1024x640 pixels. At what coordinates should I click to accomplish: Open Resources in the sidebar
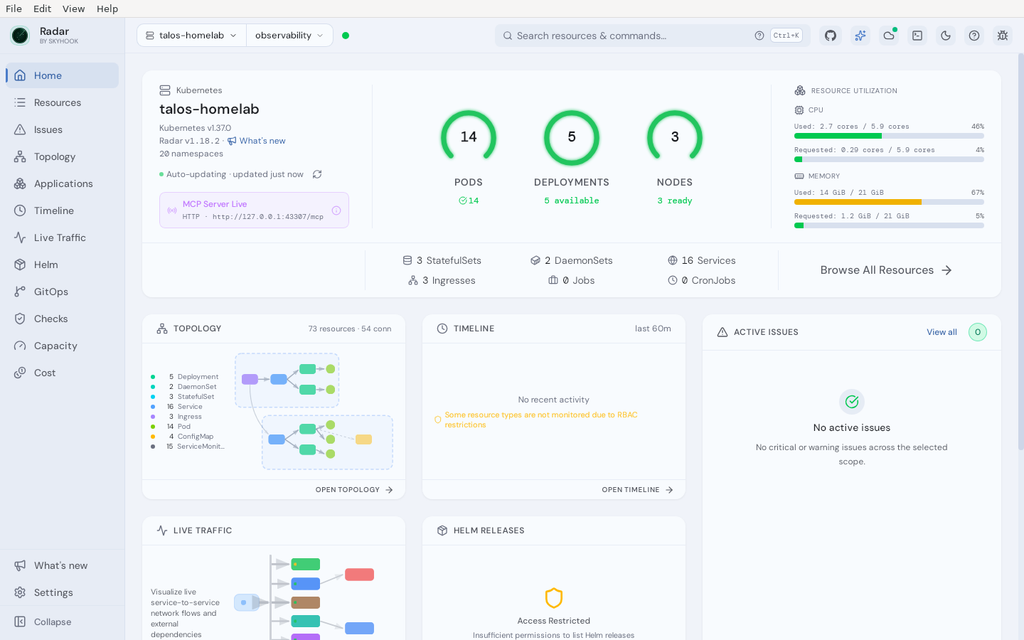63,103
